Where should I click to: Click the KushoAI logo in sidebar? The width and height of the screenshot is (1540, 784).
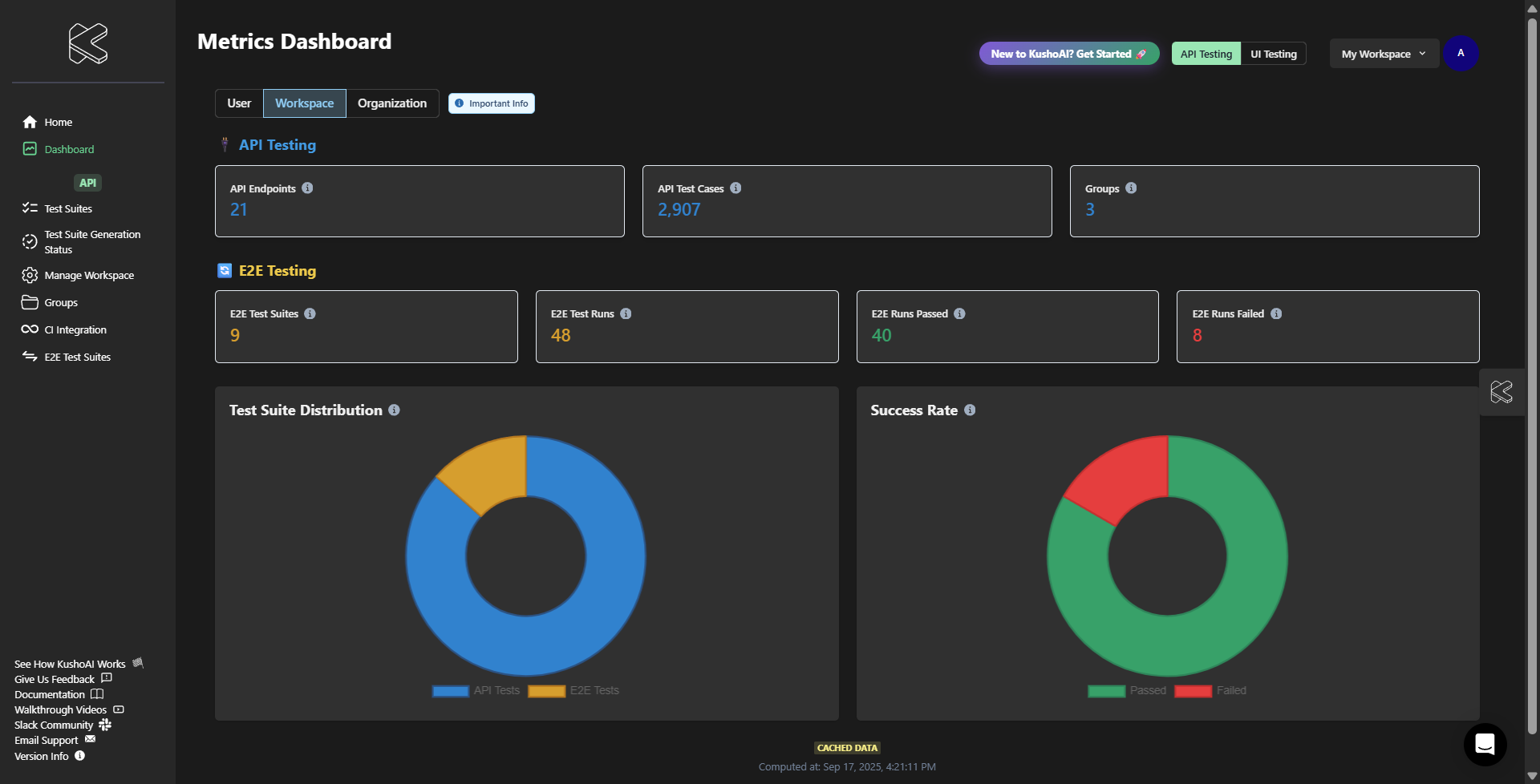pyautogui.click(x=88, y=43)
